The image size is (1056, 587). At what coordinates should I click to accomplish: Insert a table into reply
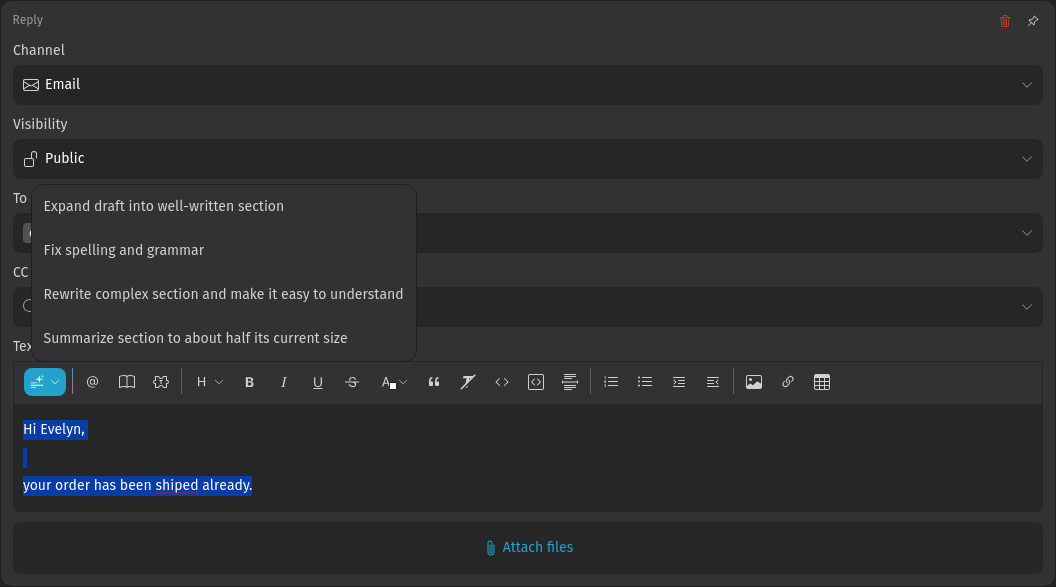[822, 382]
